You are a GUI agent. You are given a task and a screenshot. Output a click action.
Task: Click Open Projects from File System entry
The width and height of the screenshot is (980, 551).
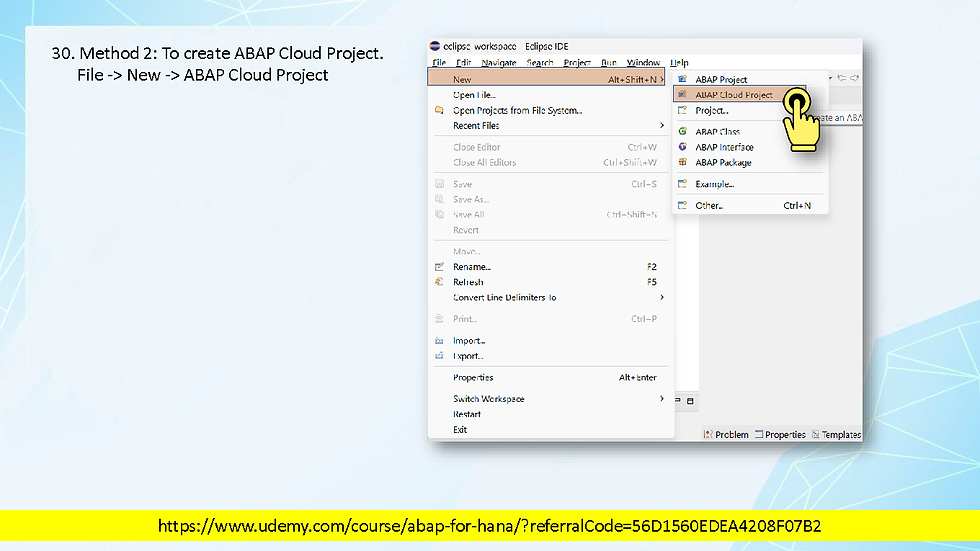pos(517,110)
